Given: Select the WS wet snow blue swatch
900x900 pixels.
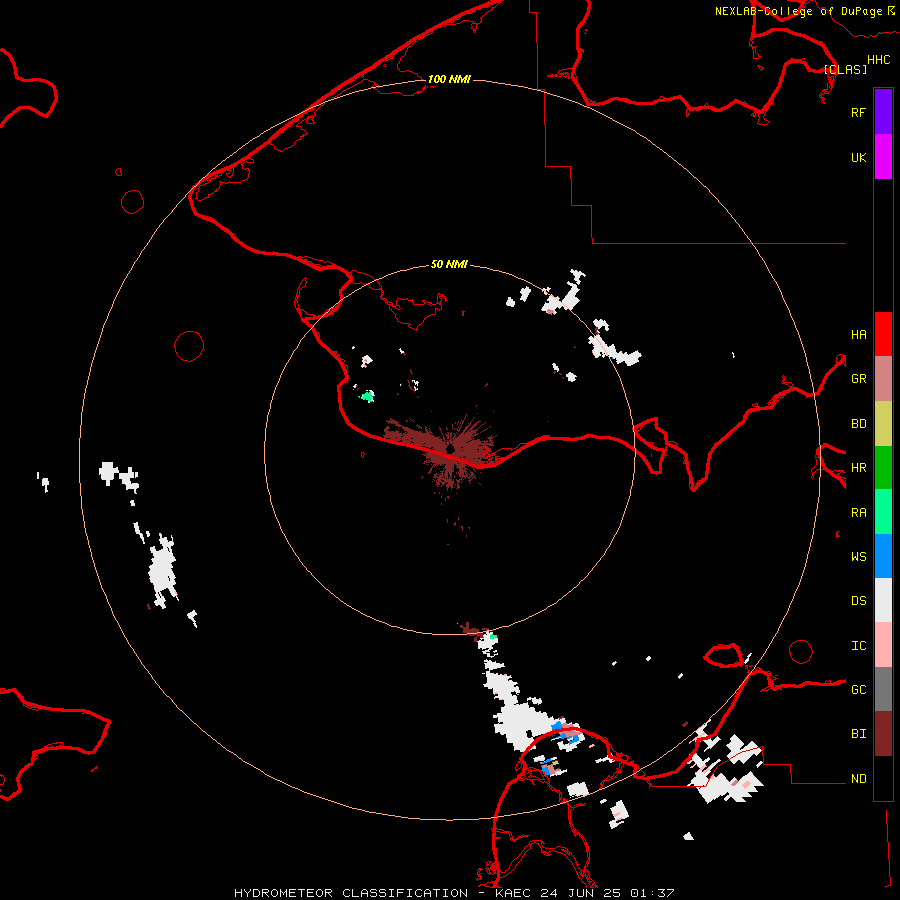Looking at the screenshot, I should coord(883,556).
